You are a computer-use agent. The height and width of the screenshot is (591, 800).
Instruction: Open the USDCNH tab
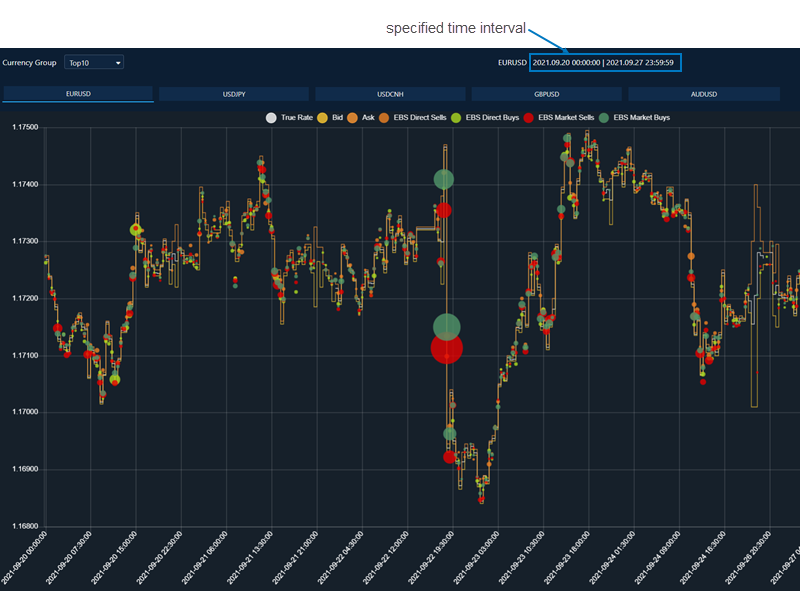coord(390,94)
